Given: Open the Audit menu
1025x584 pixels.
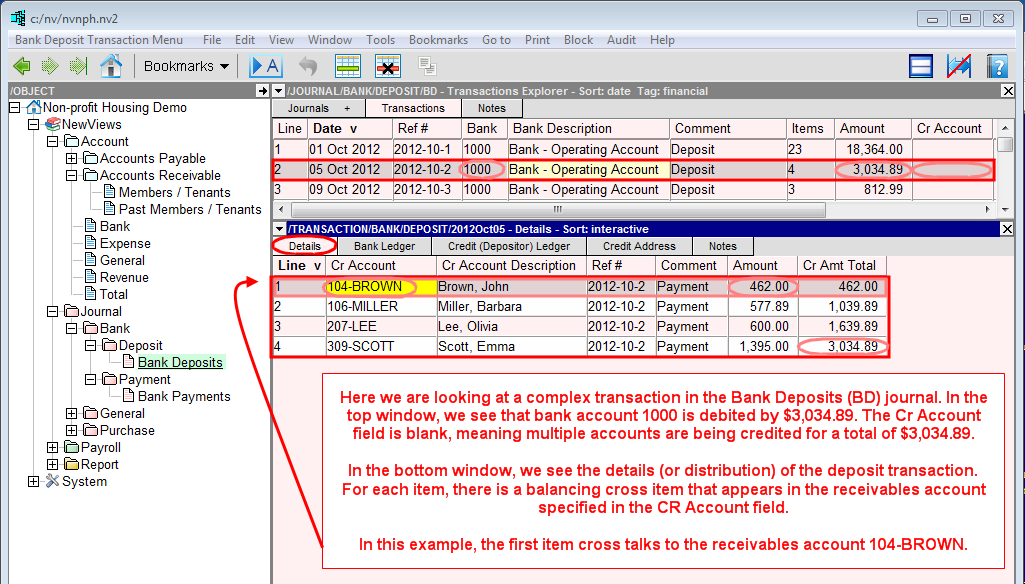Looking at the screenshot, I should pos(621,40).
